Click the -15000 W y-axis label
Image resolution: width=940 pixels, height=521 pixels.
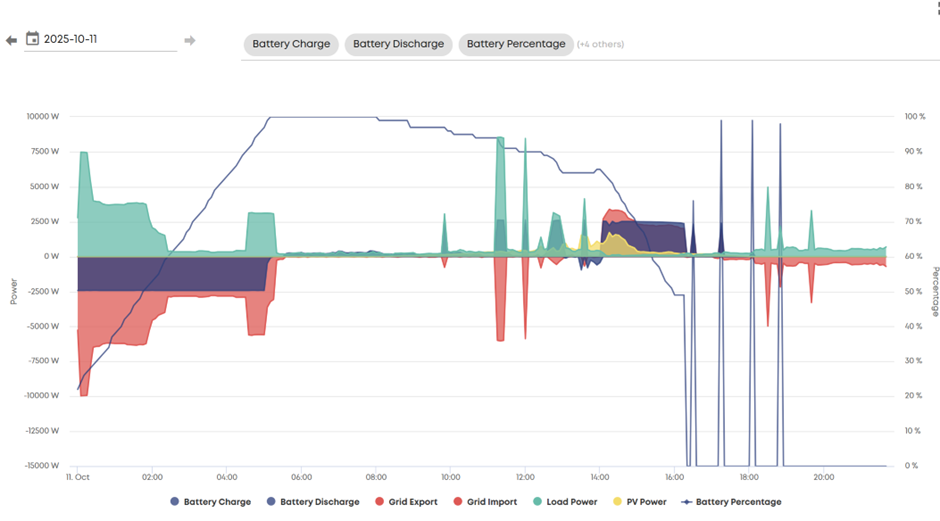click(x=41, y=465)
